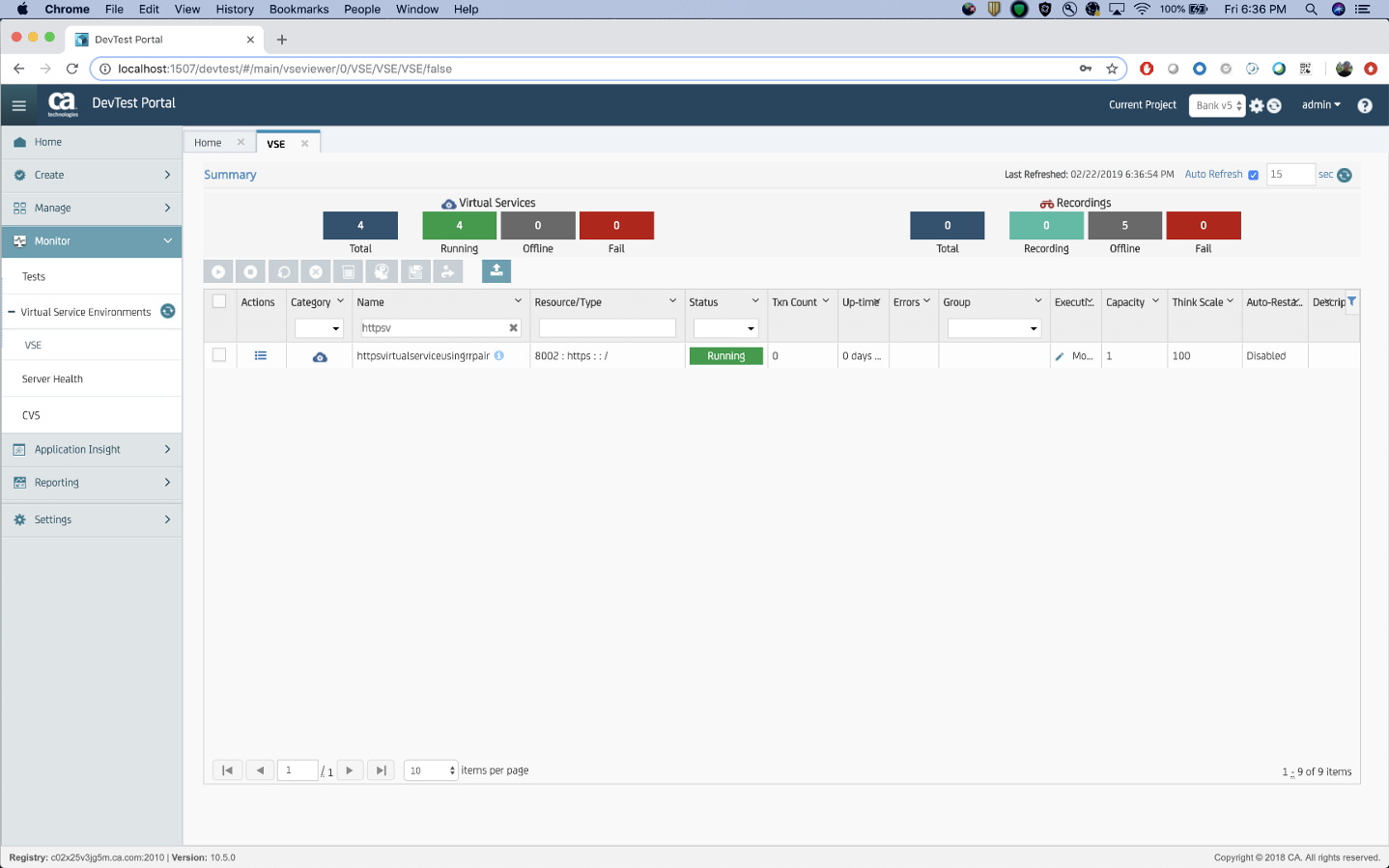Click the list/archive toolbar icon
1389x868 pixels.
[349, 272]
